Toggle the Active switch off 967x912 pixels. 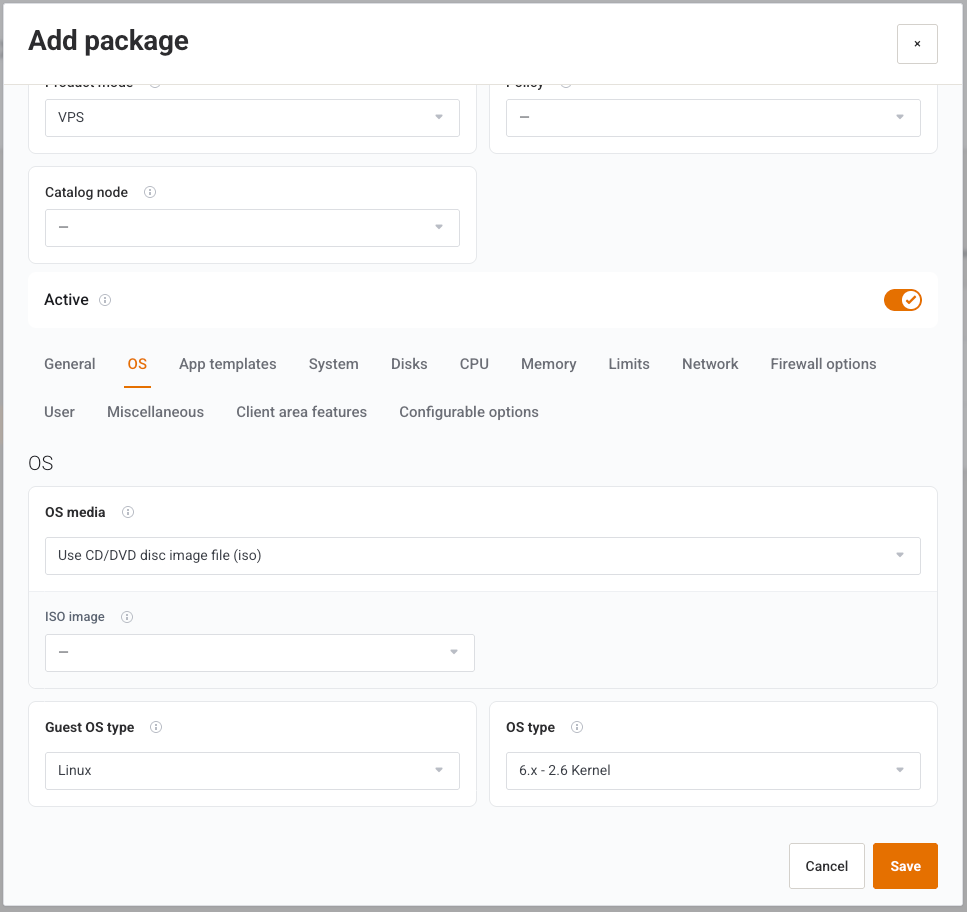[x=903, y=300]
